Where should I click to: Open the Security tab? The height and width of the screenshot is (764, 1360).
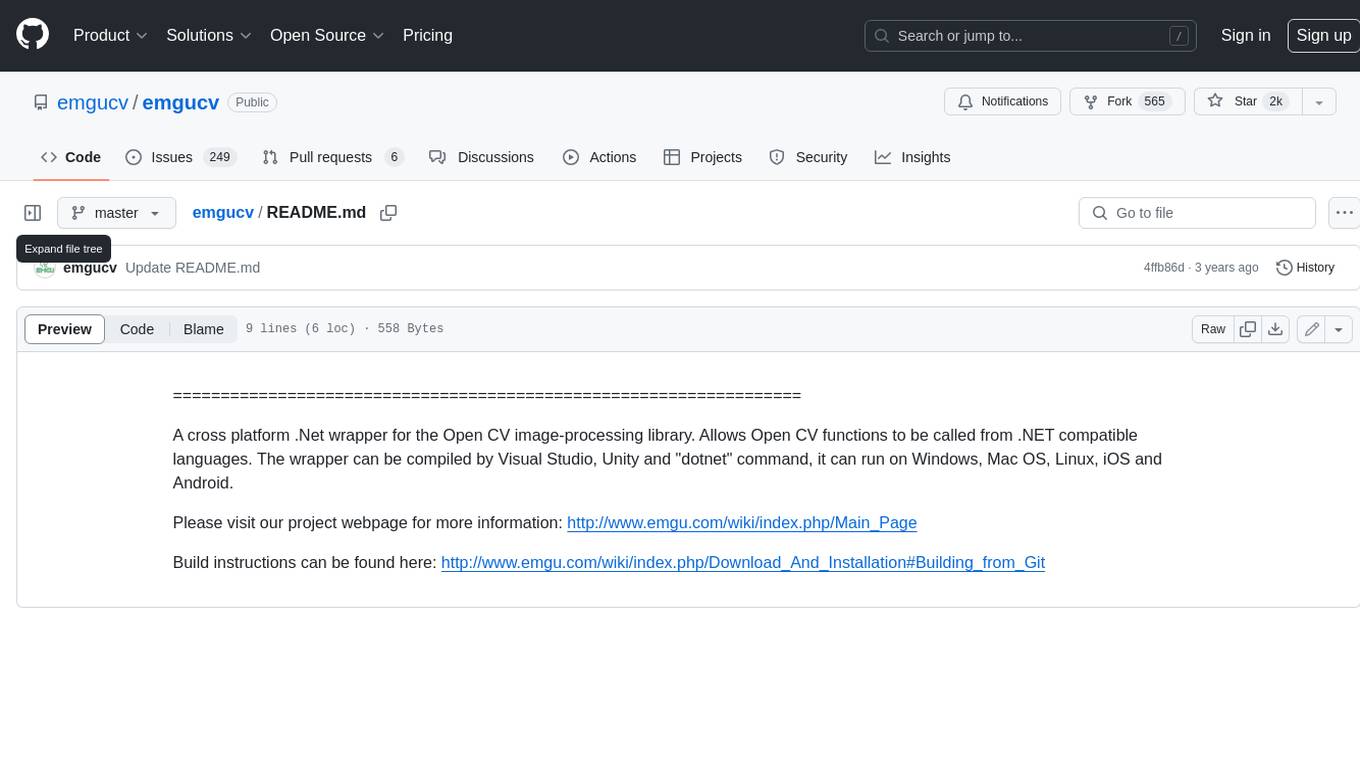pos(808,157)
